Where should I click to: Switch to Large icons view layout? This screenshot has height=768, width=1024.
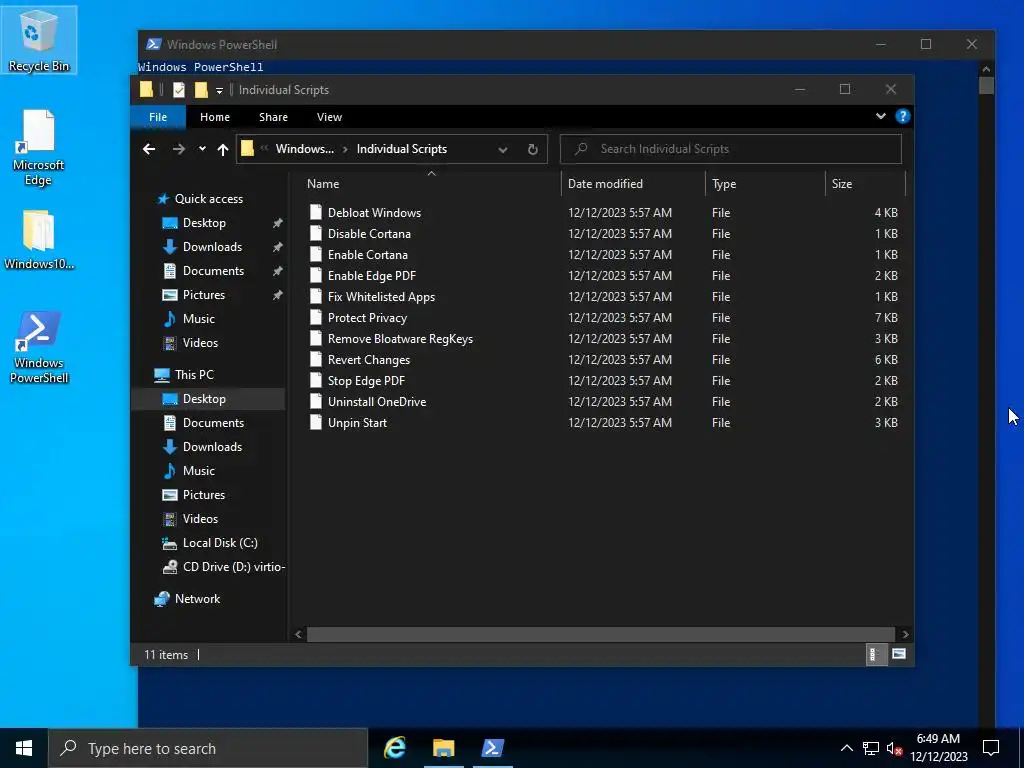point(899,654)
